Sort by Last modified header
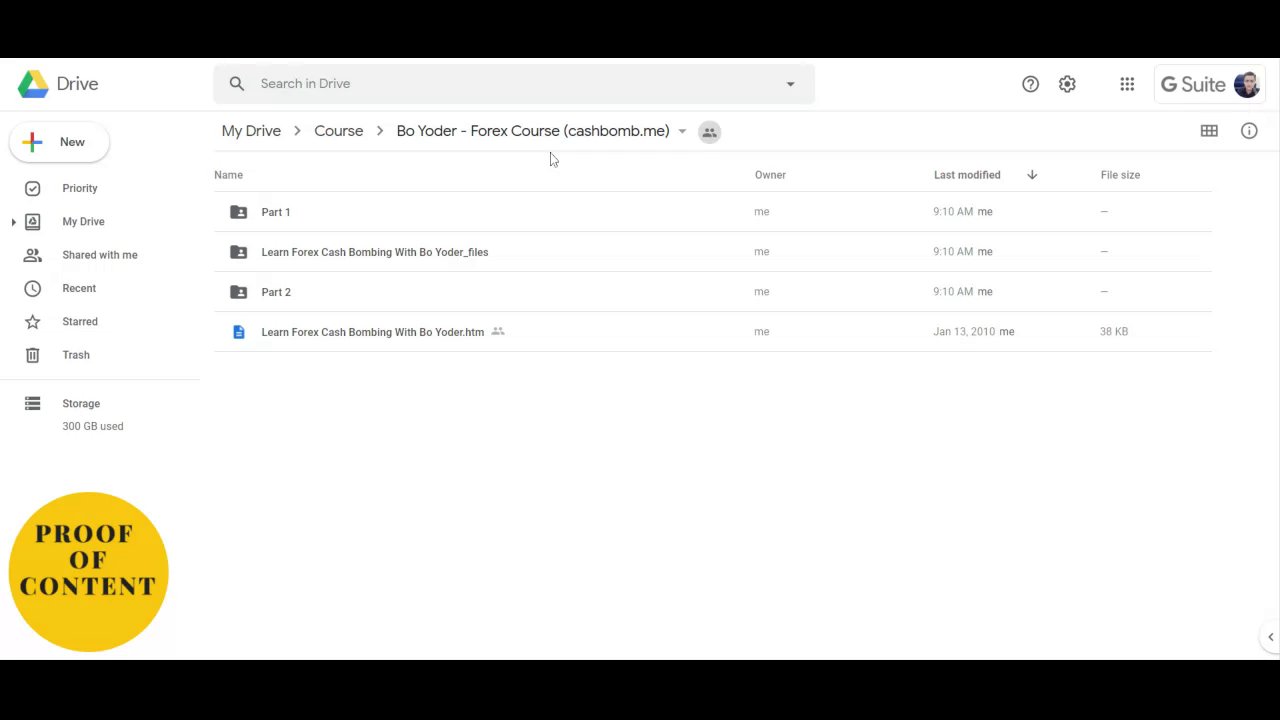Viewport: 1280px width, 720px height. pyautogui.click(x=967, y=175)
